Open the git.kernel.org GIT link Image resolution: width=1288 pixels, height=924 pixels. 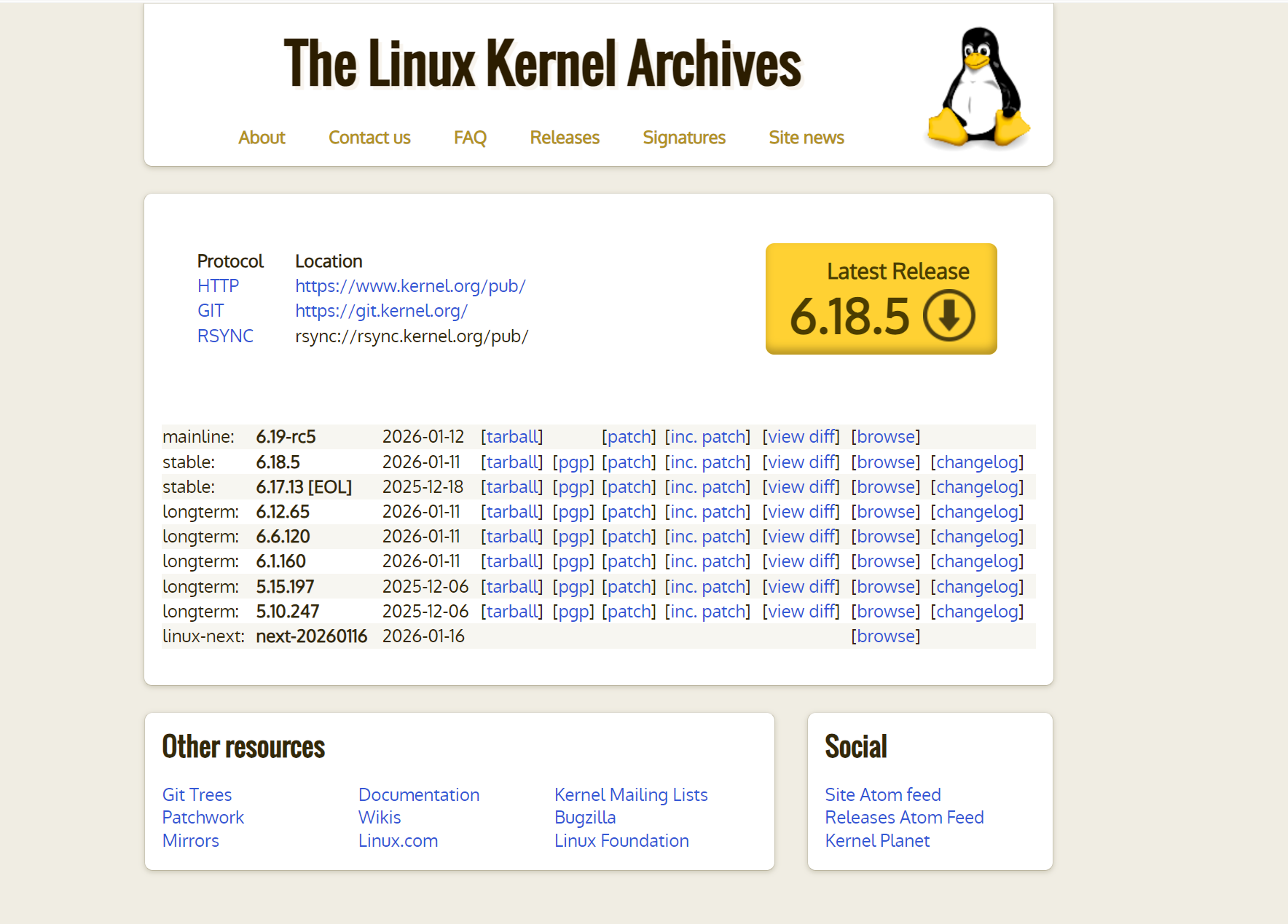pos(381,311)
